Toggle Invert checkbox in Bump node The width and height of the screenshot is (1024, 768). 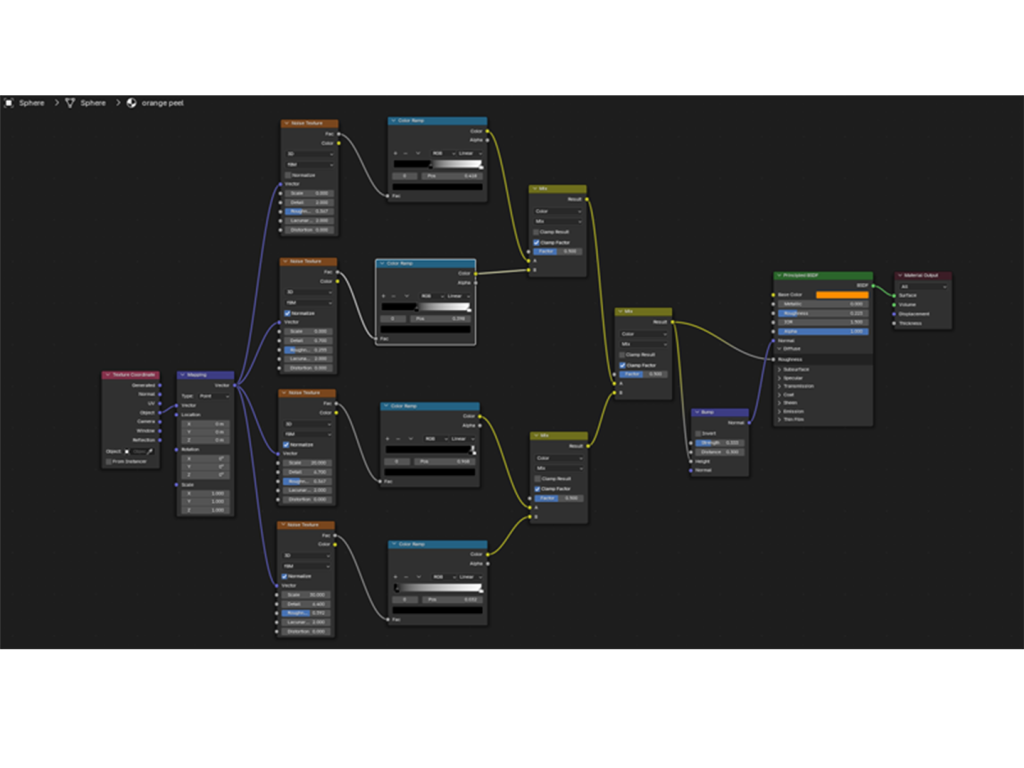coord(699,433)
